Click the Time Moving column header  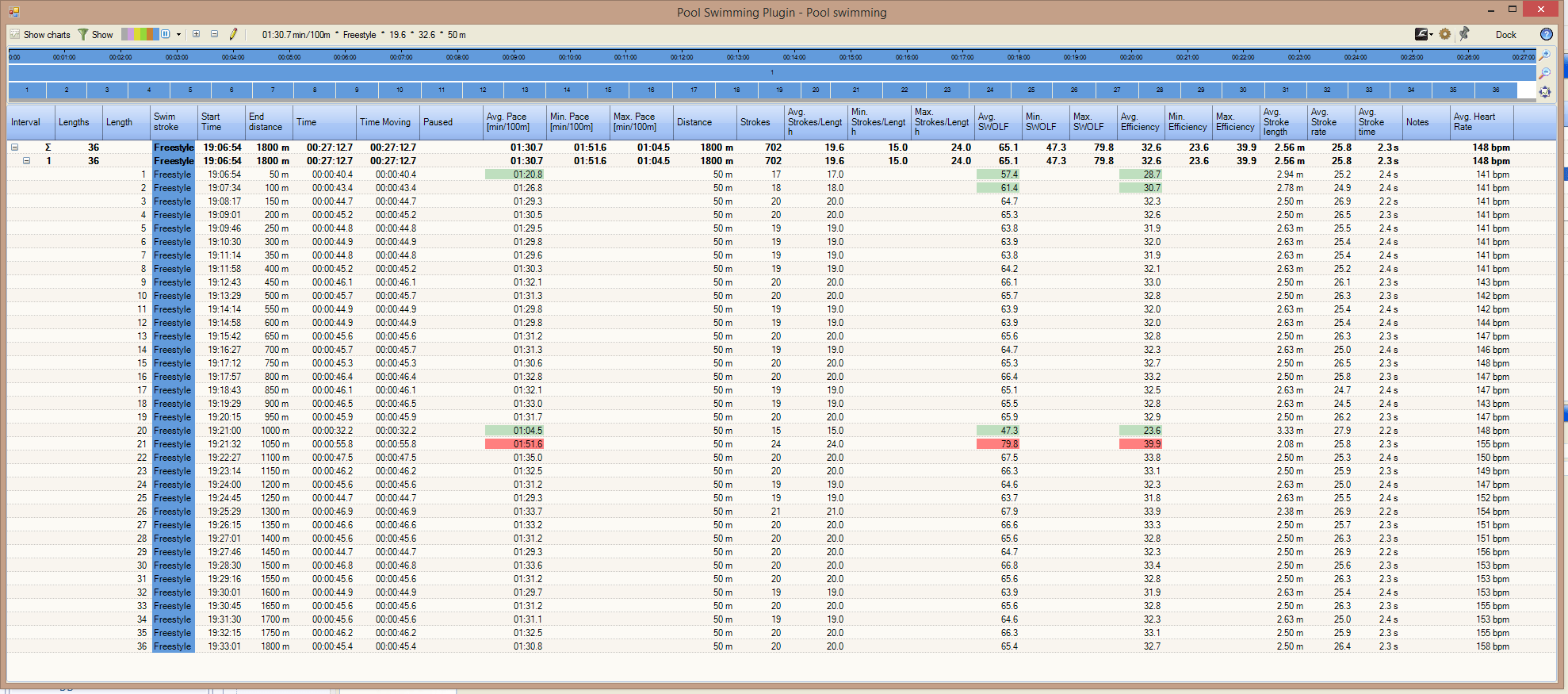(388, 122)
